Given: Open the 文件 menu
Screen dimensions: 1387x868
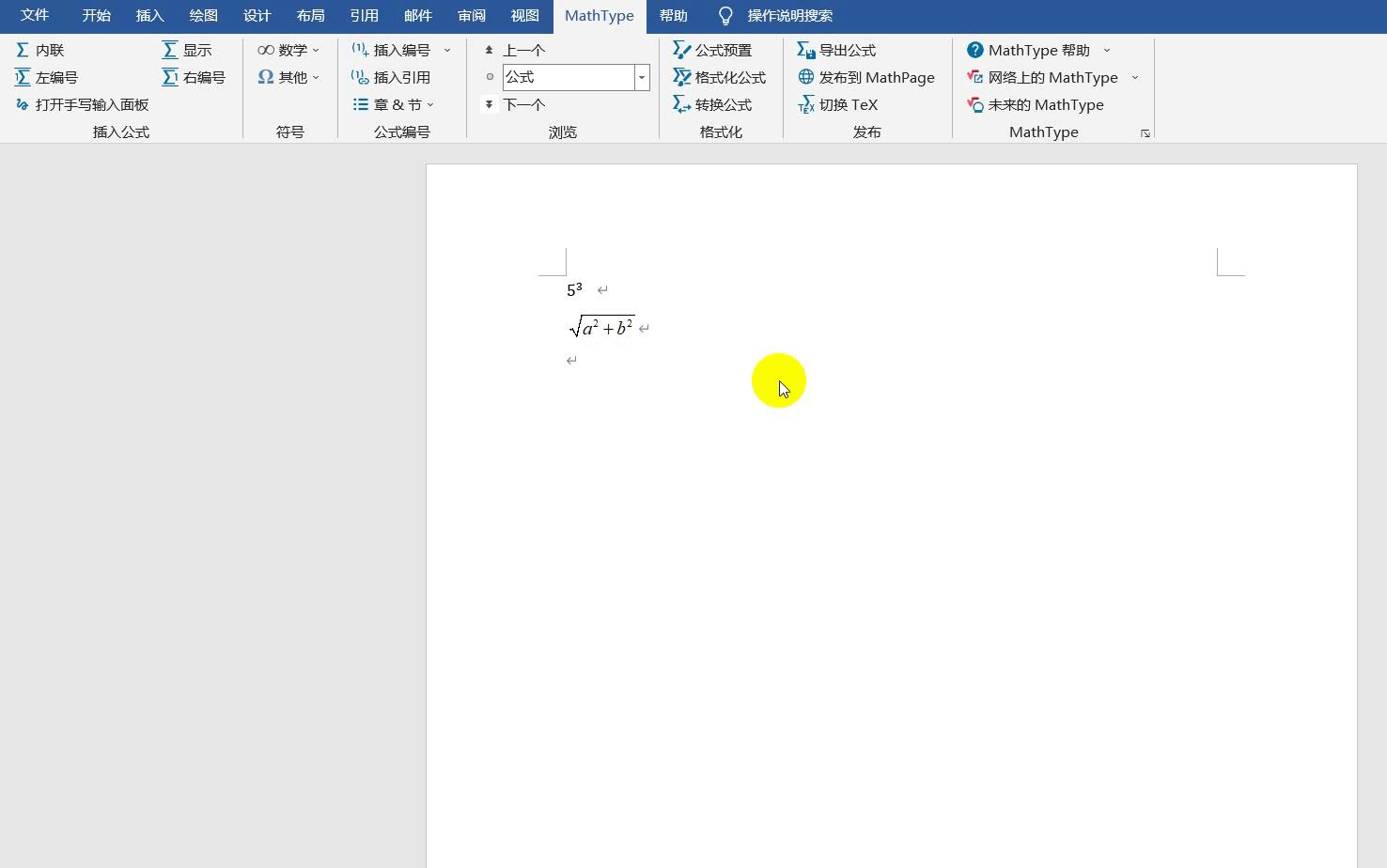Looking at the screenshot, I should pos(35,16).
